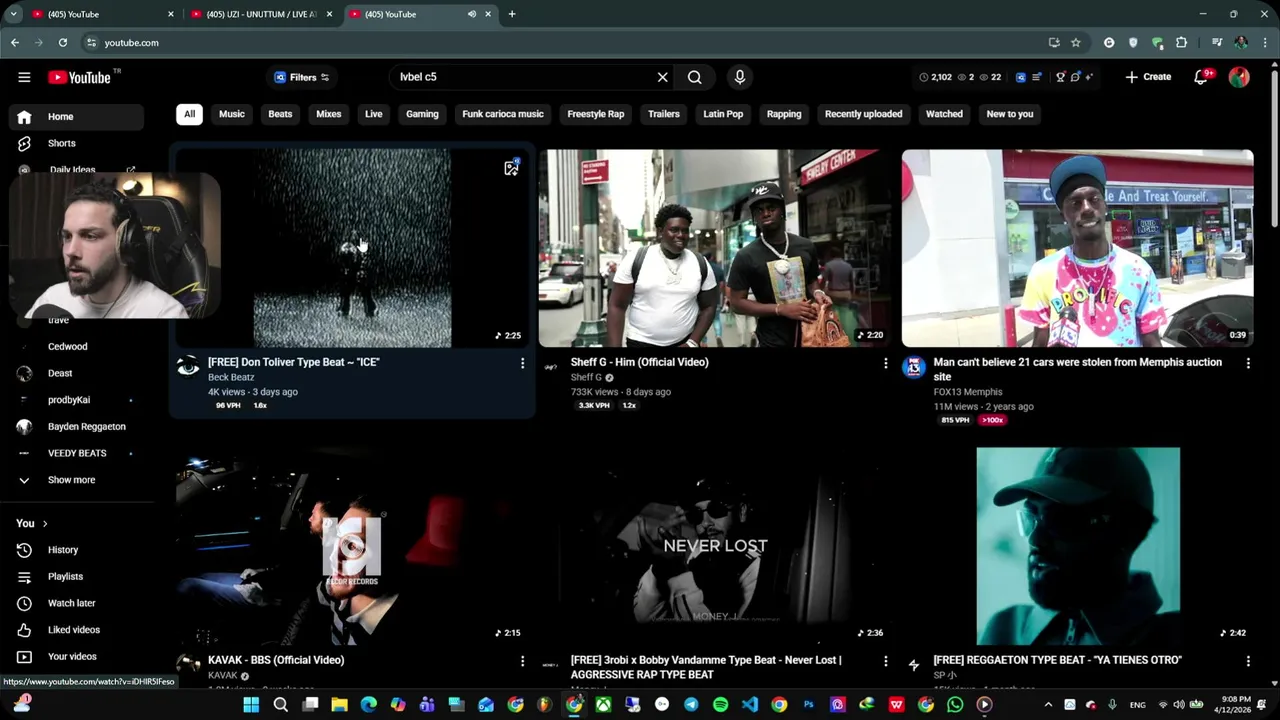Viewport: 1280px width, 720px height.
Task: Switch to the UZI - UNUTTUM browser tab
Action: [x=260, y=14]
